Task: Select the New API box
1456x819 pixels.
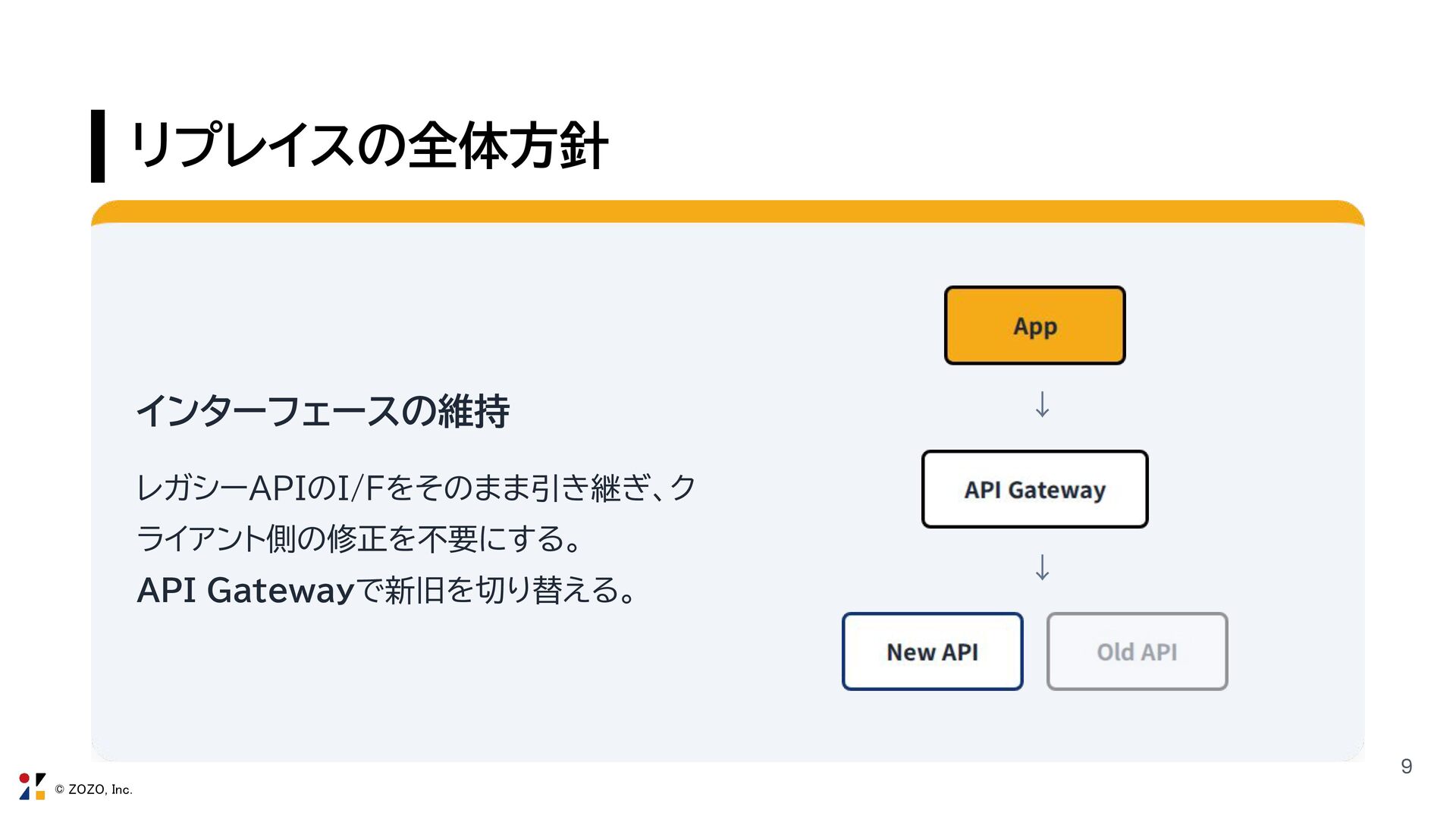Action: [x=932, y=651]
